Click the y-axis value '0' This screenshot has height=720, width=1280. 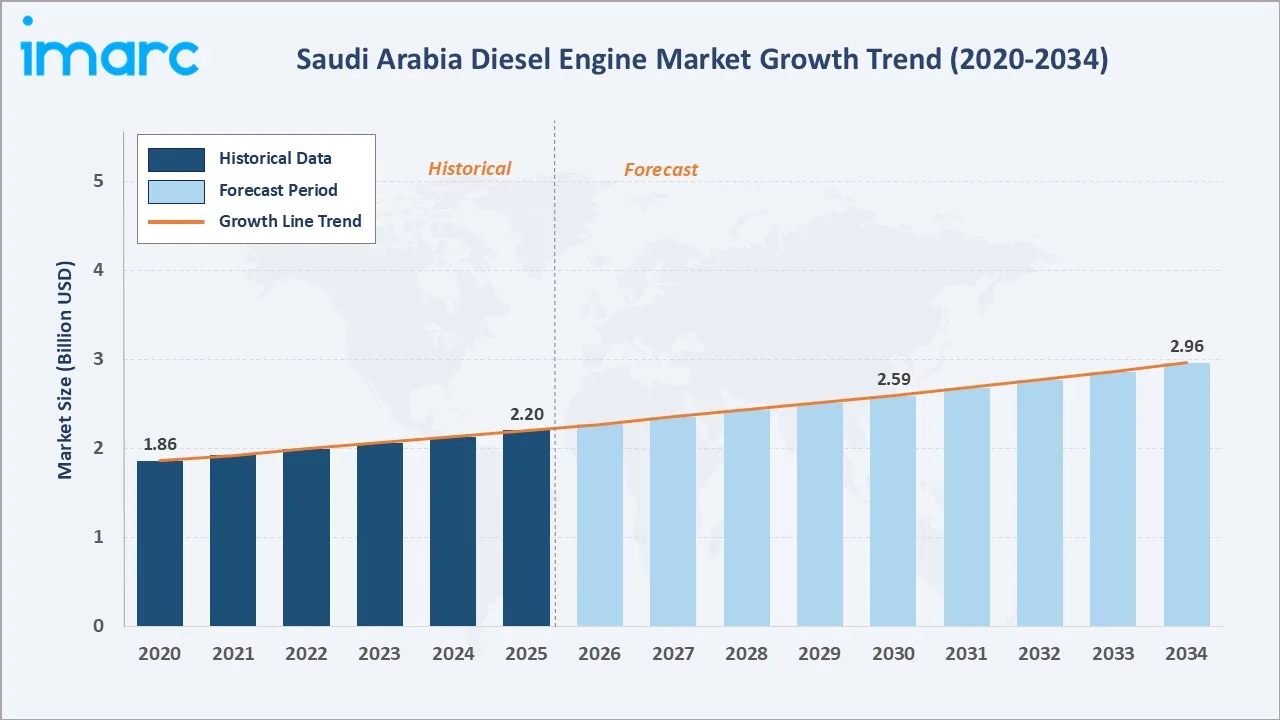pyautogui.click(x=98, y=627)
